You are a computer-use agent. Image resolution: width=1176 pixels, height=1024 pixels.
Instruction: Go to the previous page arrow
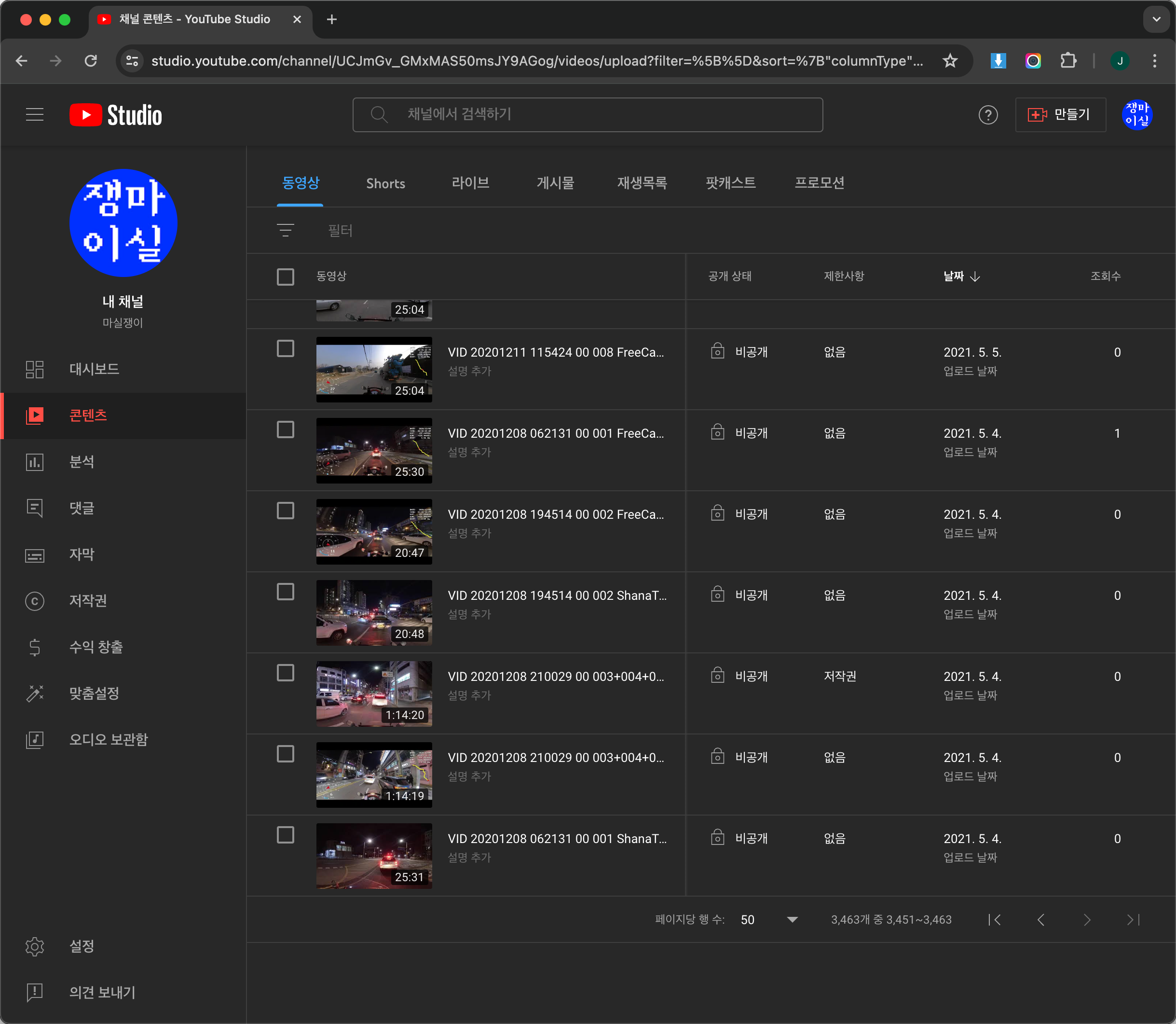(x=1040, y=919)
